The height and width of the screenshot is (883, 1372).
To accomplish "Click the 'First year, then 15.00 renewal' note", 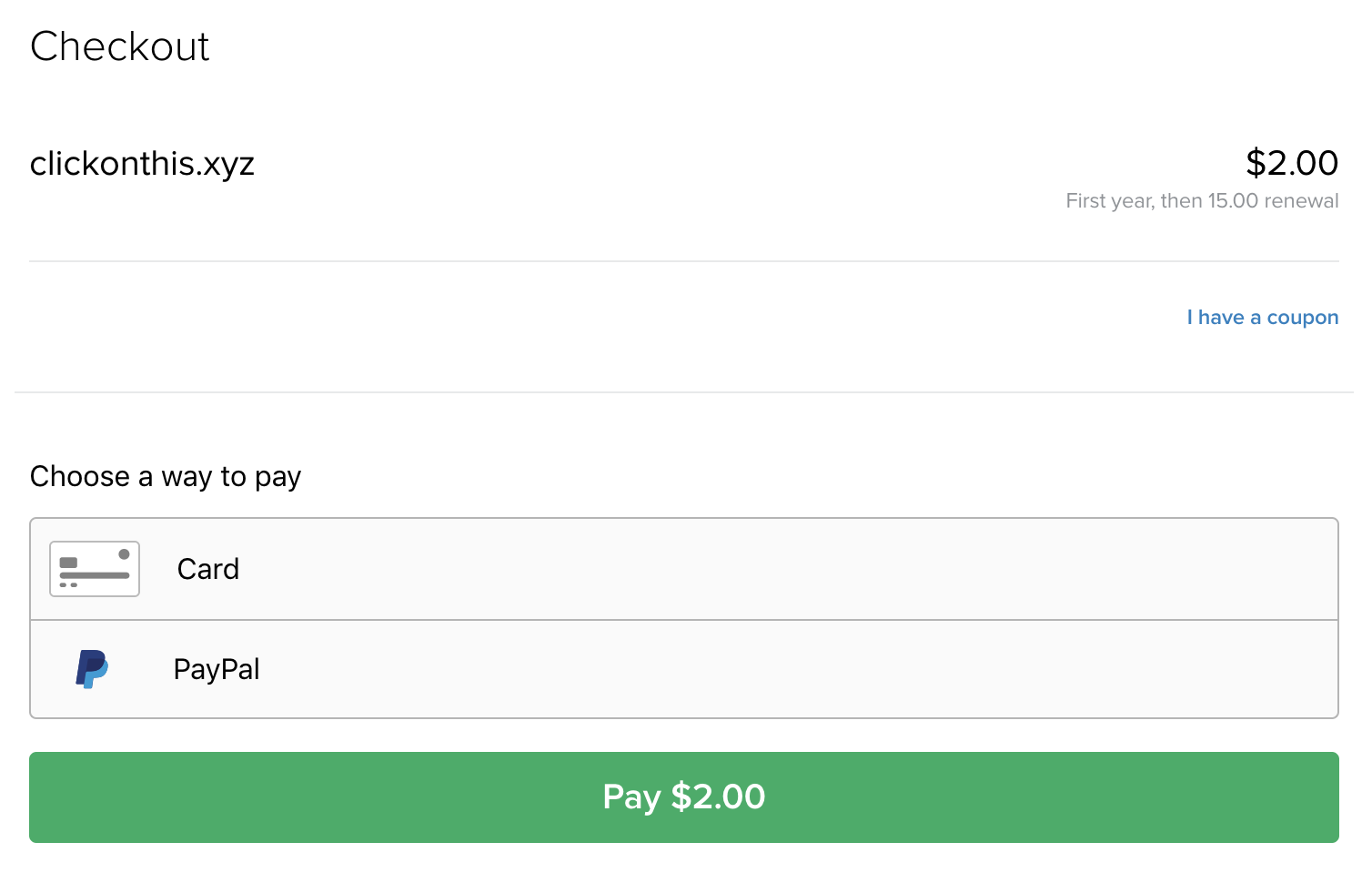I will 1202,201.
